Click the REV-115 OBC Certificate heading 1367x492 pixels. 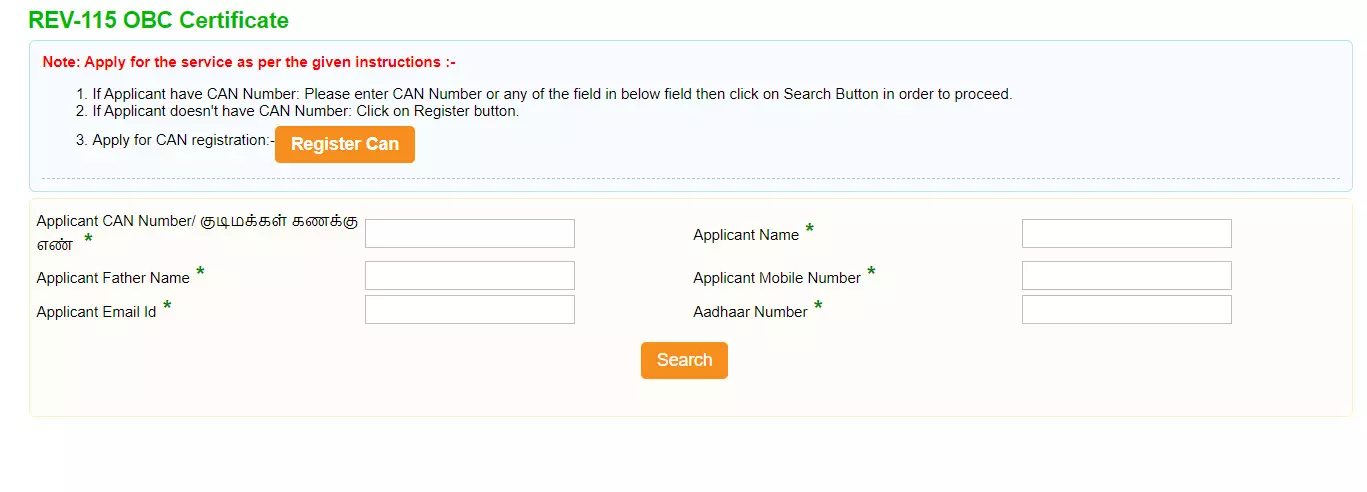pos(158,20)
